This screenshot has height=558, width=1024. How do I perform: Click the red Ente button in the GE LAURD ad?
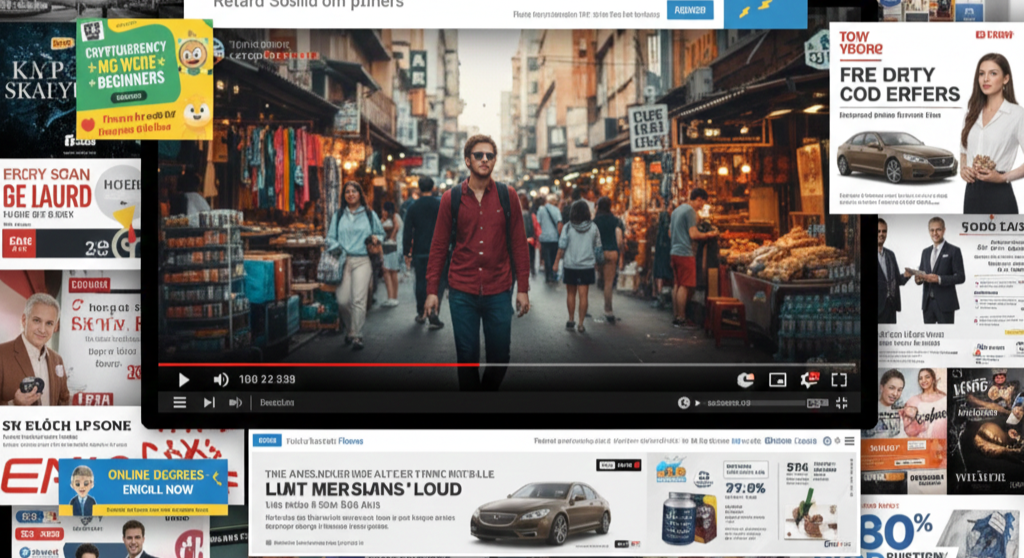[18, 244]
